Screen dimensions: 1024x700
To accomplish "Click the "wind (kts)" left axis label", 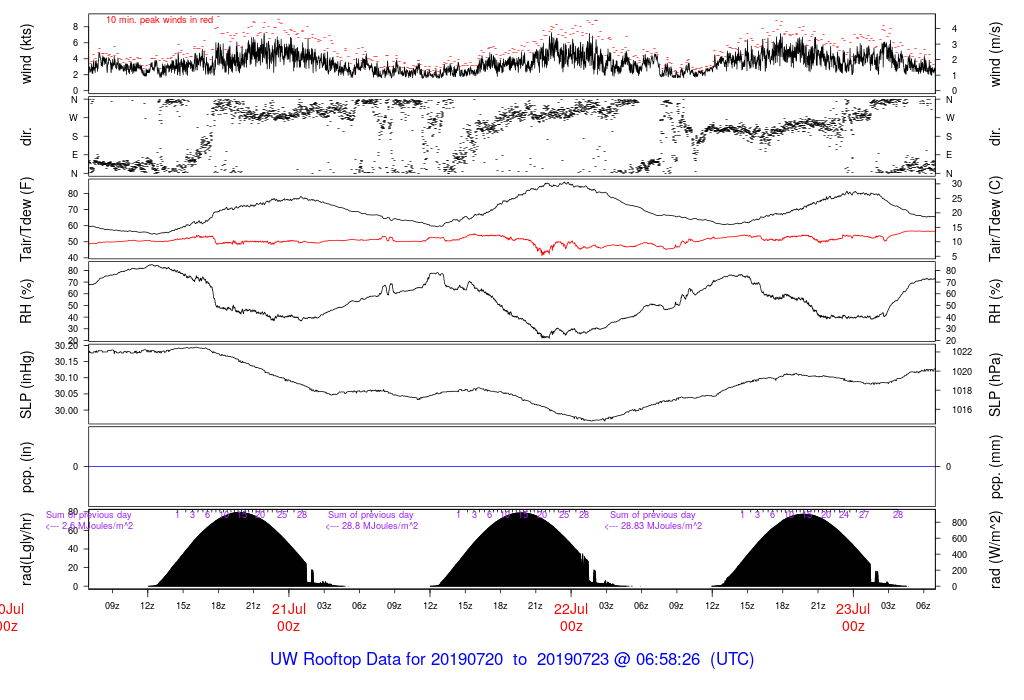I will 27,54.
